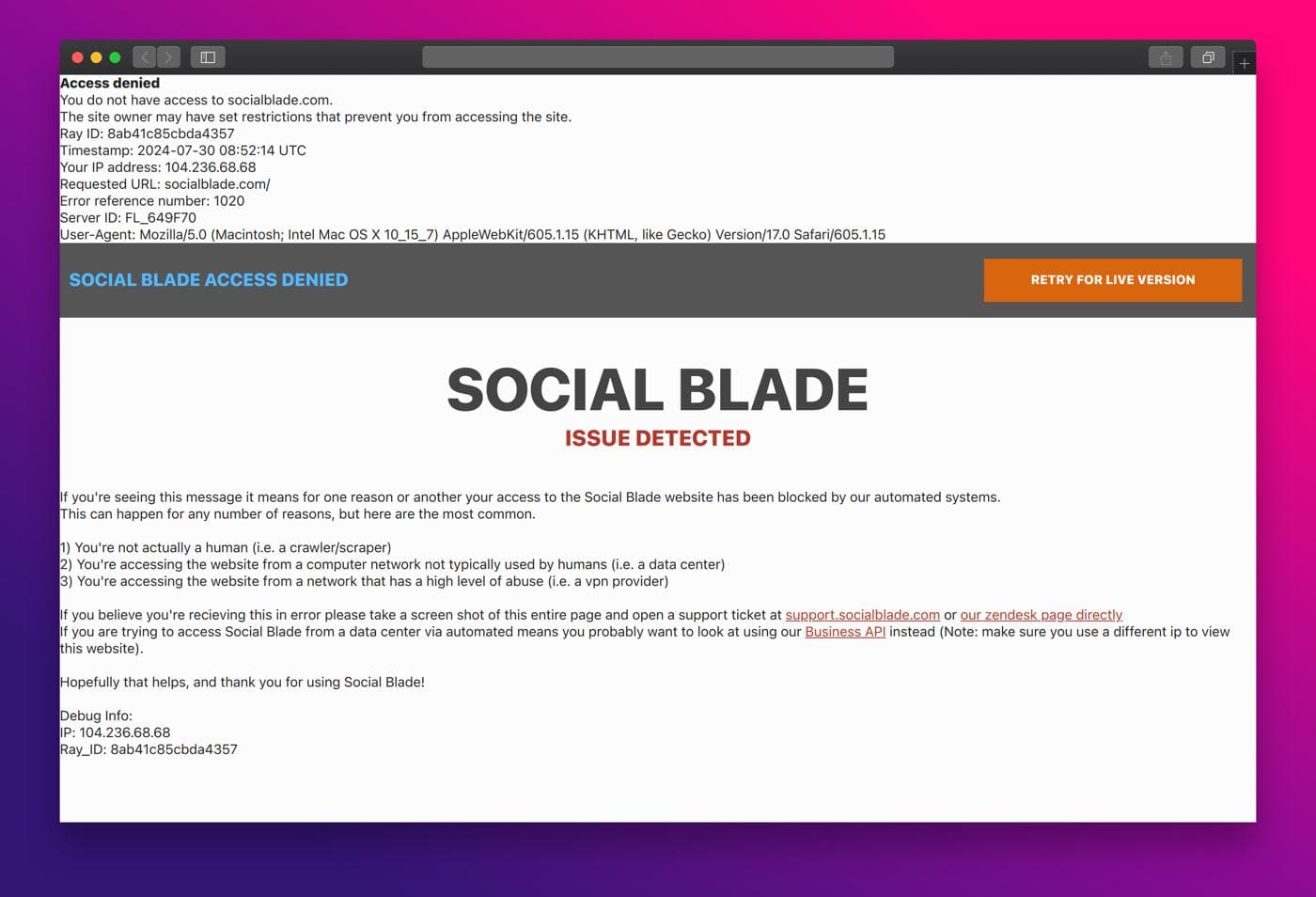1316x897 pixels.
Task: Select the User-Agent string line
Action: pos(472,234)
